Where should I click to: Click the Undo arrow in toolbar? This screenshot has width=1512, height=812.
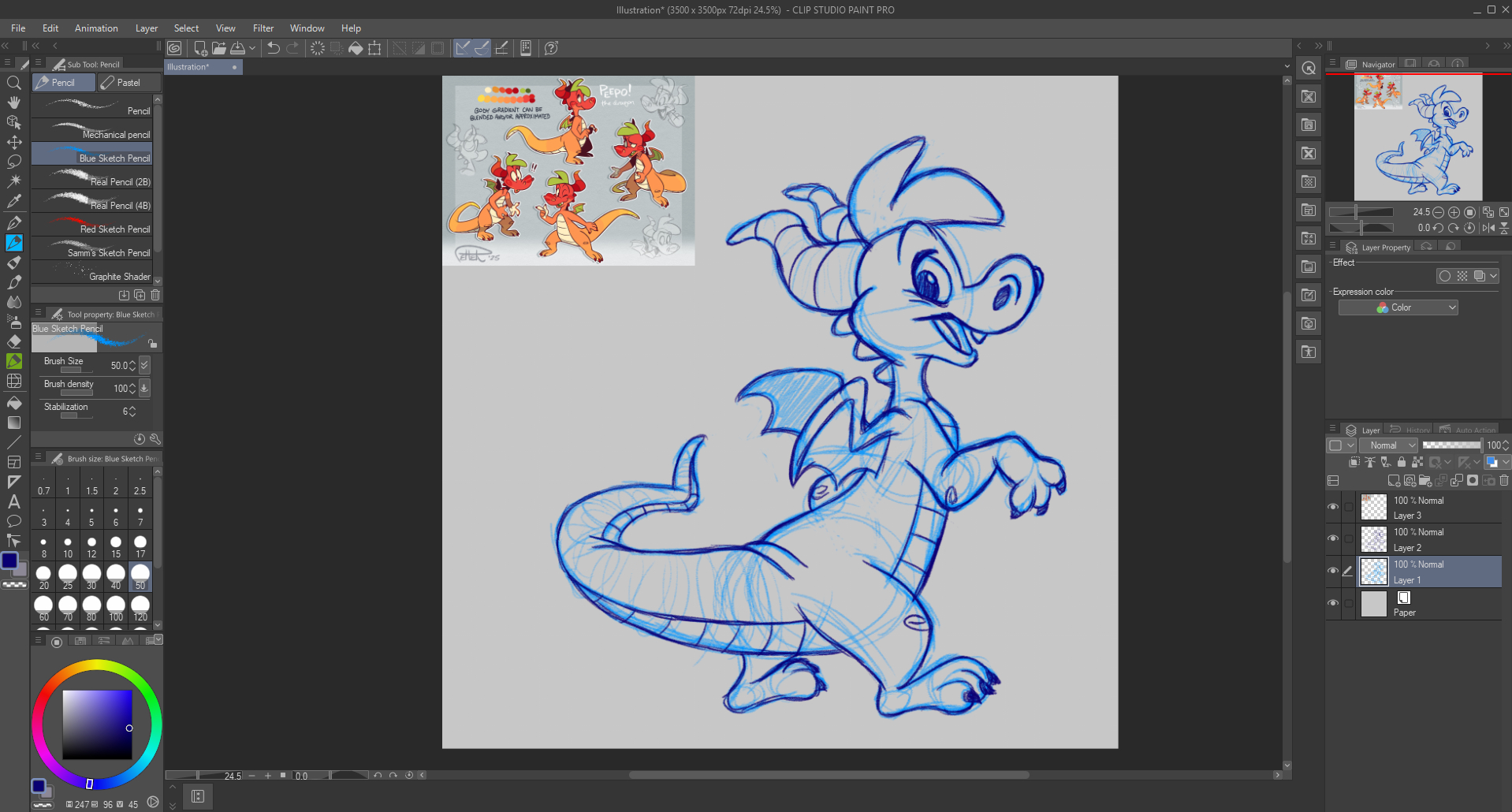click(x=273, y=48)
